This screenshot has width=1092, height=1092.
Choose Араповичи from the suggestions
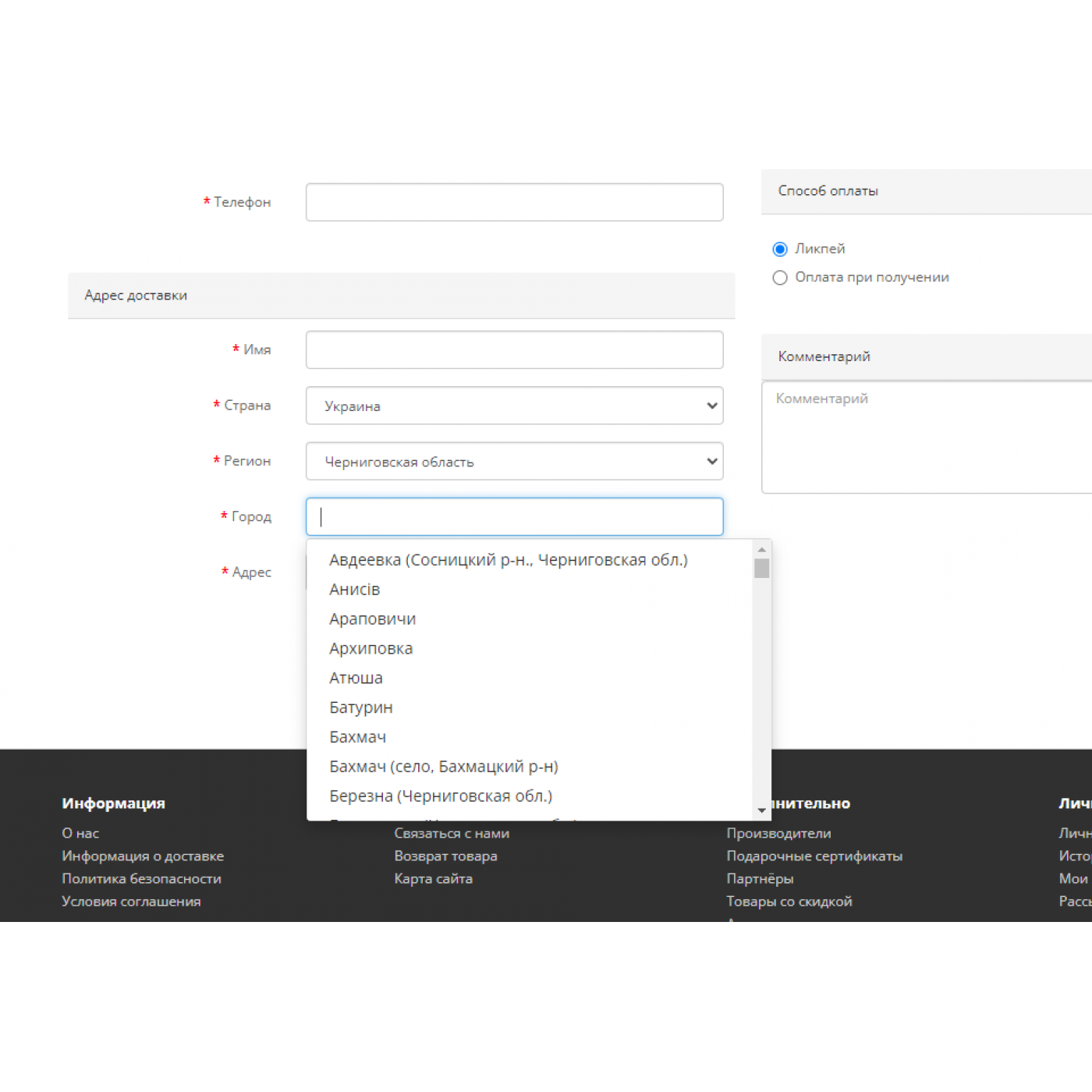[x=372, y=619]
